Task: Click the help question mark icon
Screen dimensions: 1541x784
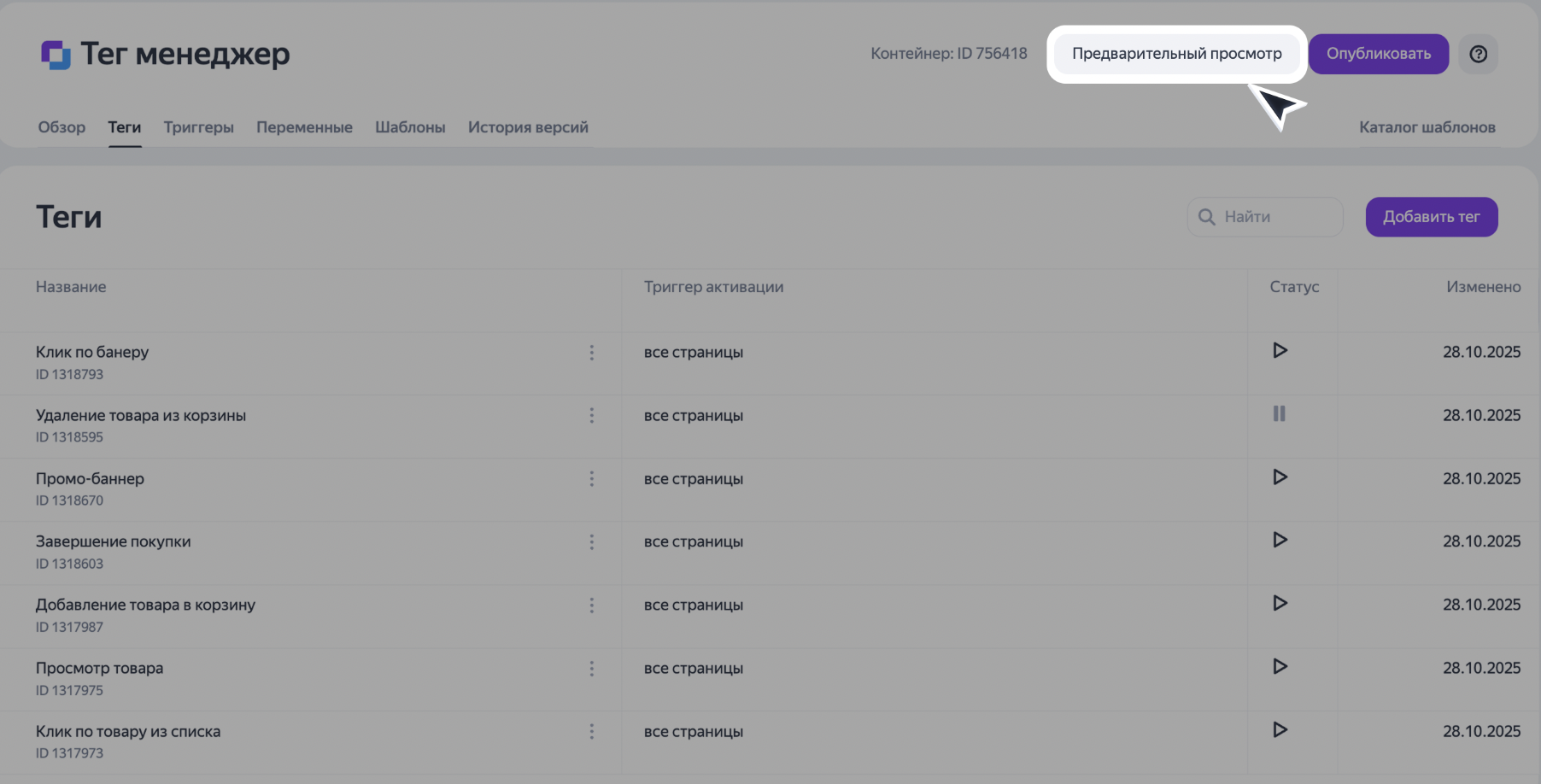Action: (x=1478, y=54)
